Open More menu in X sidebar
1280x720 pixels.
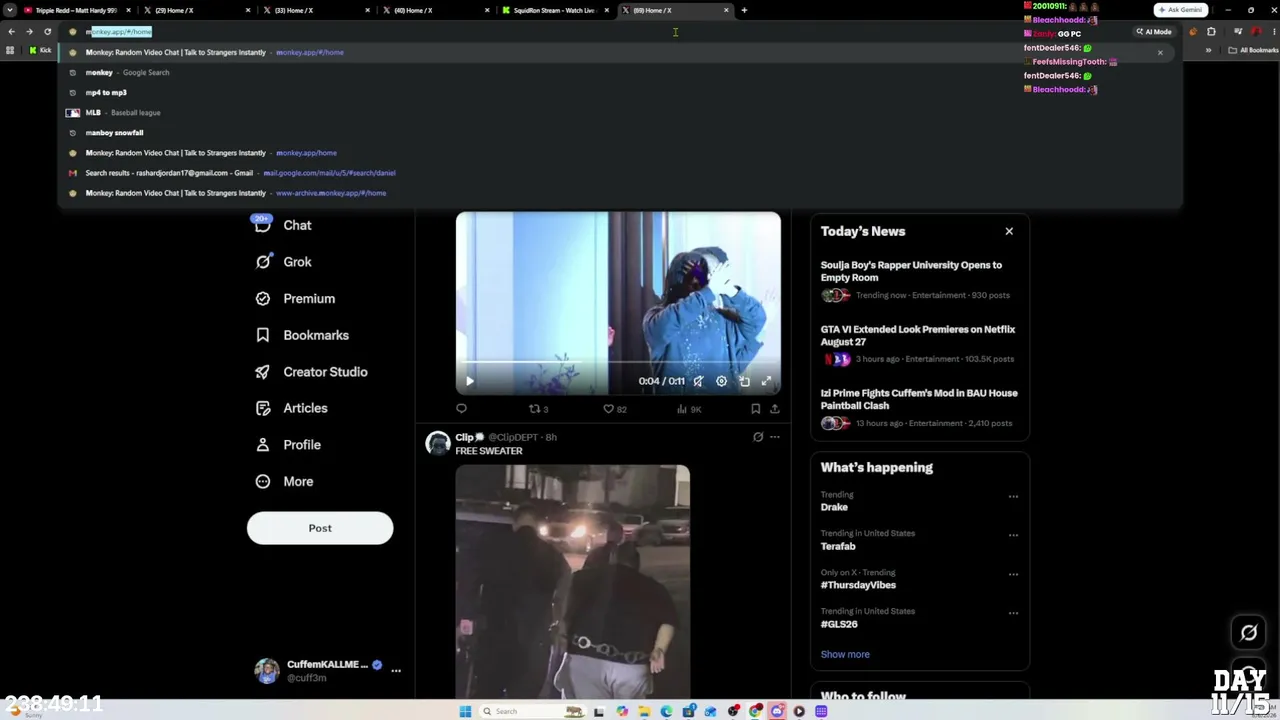coord(284,481)
